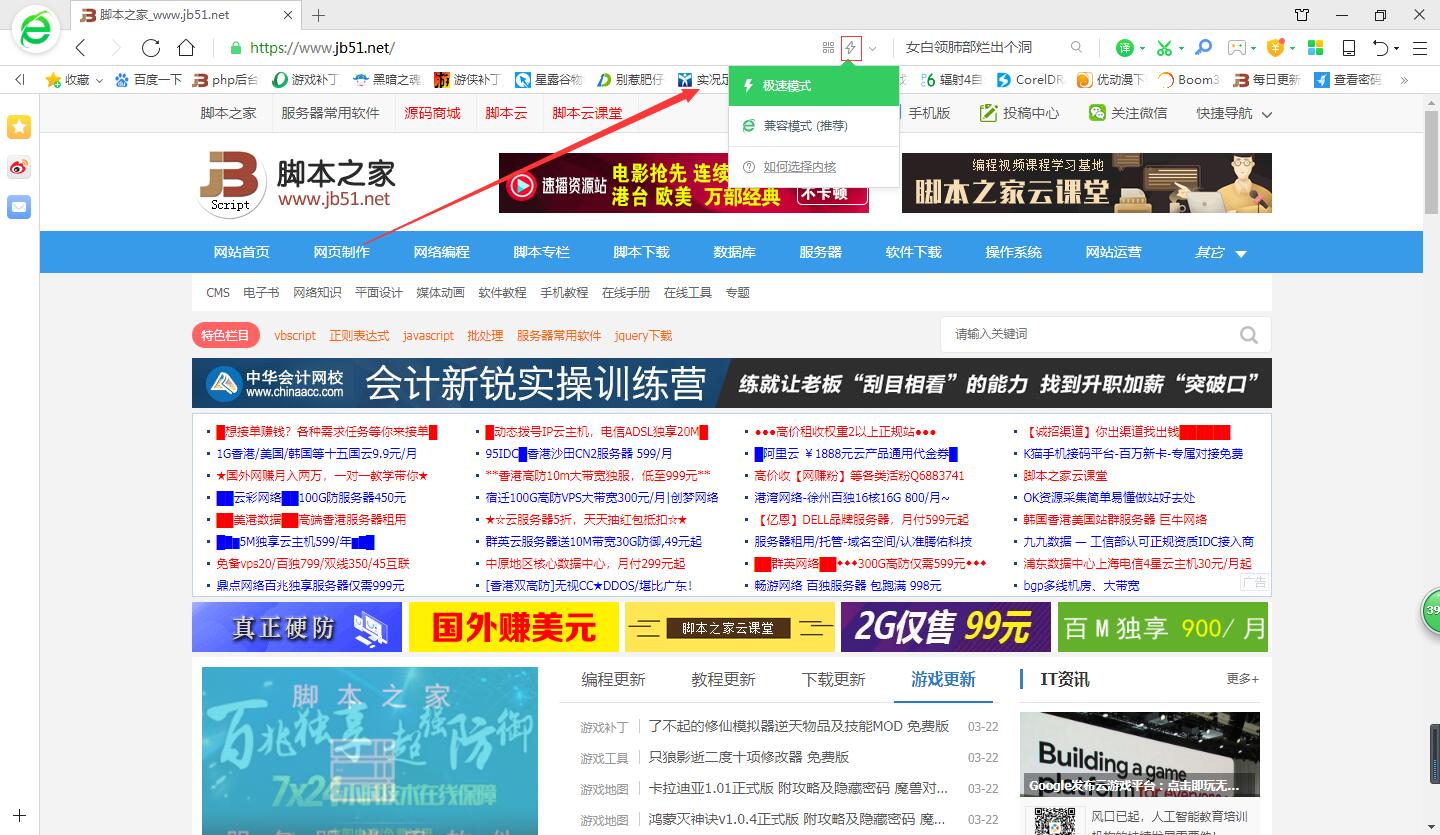This screenshot has height=835, width=1440.
Task: Open the Weibo sidebar icon
Action: pyautogui.click(x=19, y=167)
